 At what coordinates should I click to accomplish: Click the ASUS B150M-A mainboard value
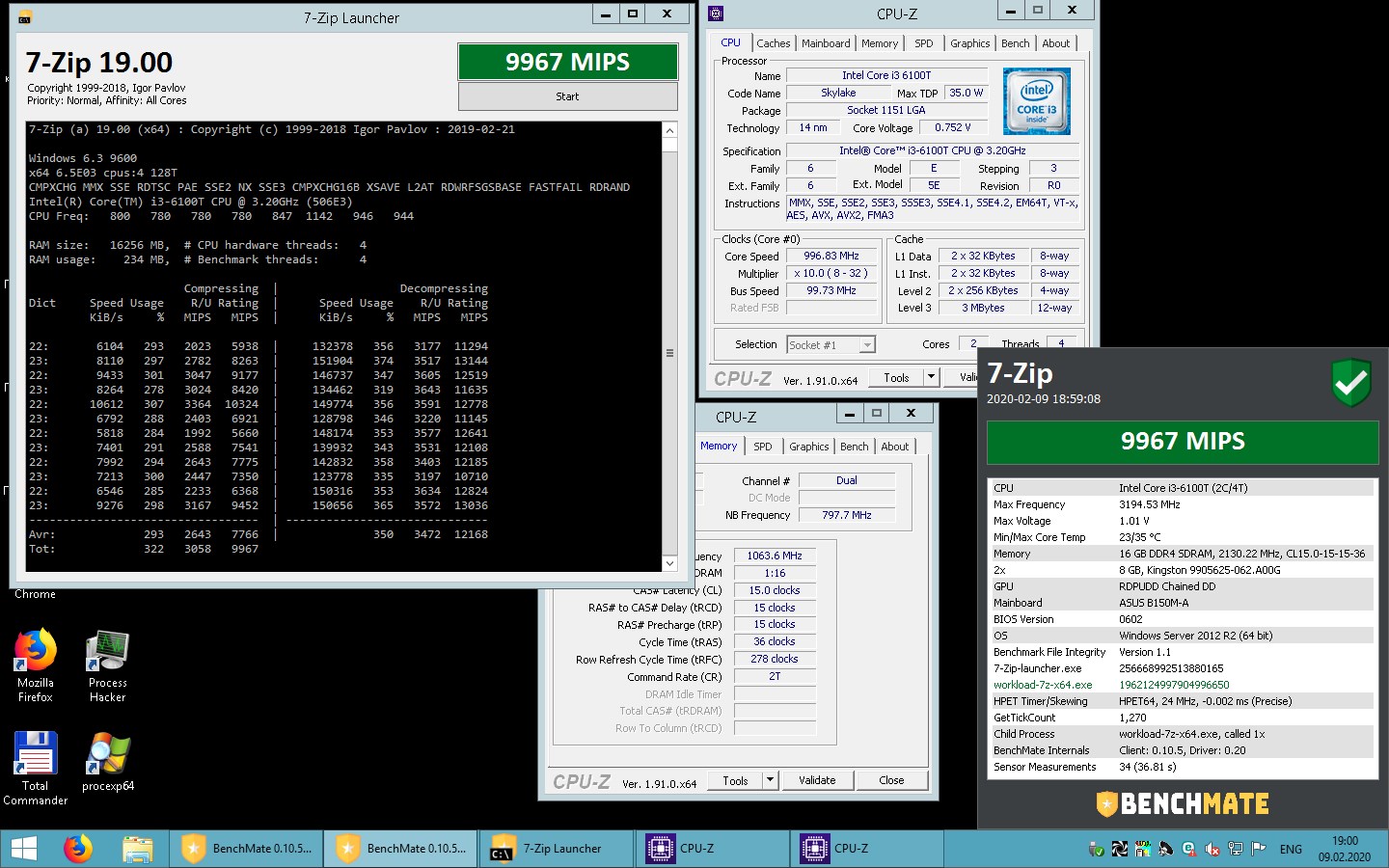1154,603
